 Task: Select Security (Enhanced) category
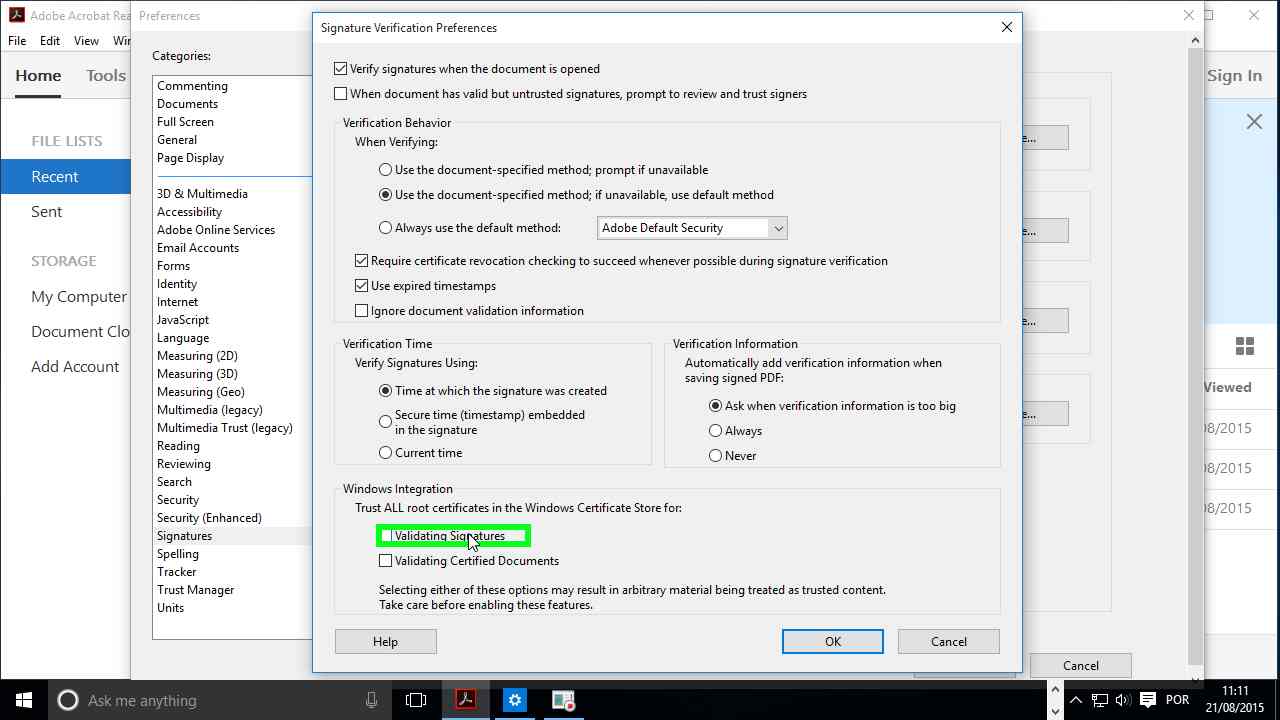[x=209, y=518]
